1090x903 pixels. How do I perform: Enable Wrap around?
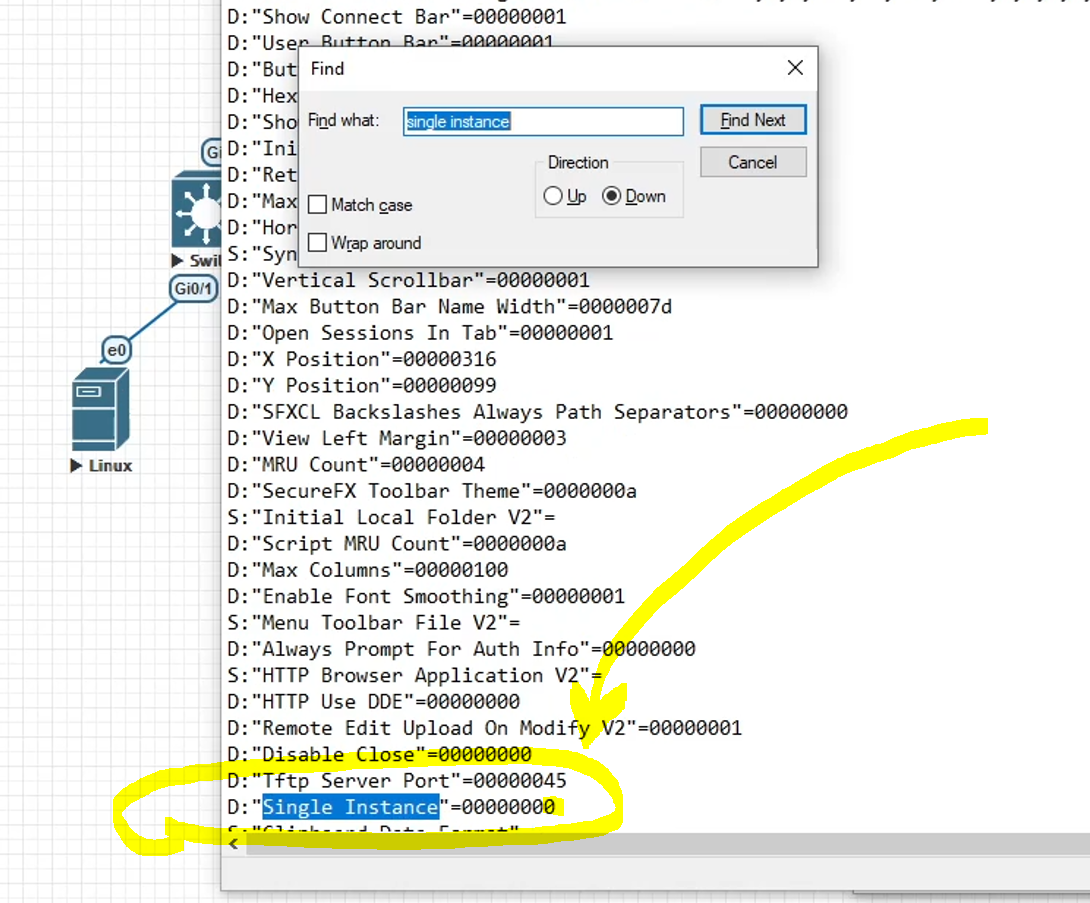[317, 243]
